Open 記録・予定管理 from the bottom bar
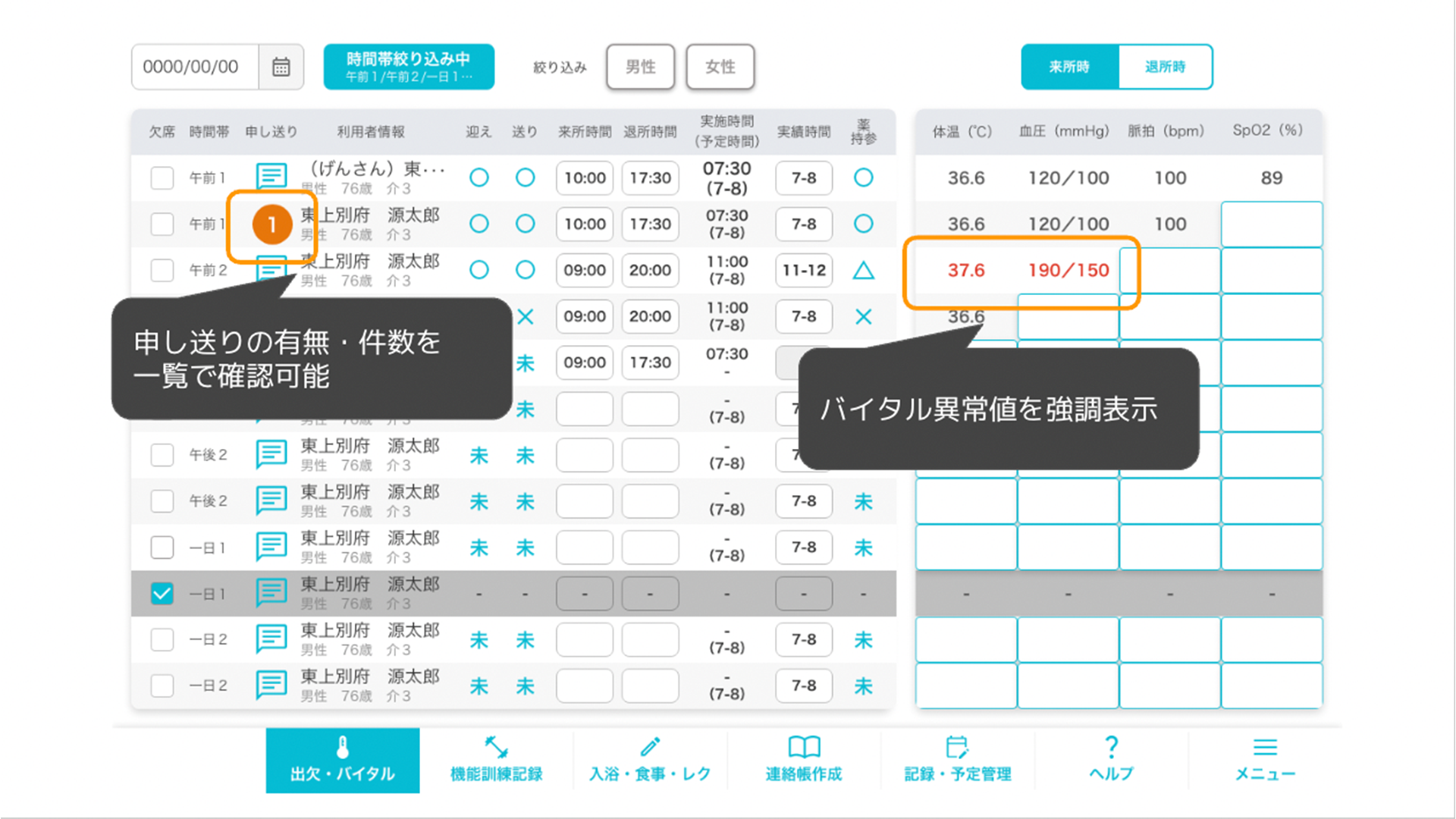Screen dimensions: 1456x819 click(x=957, y=760)
